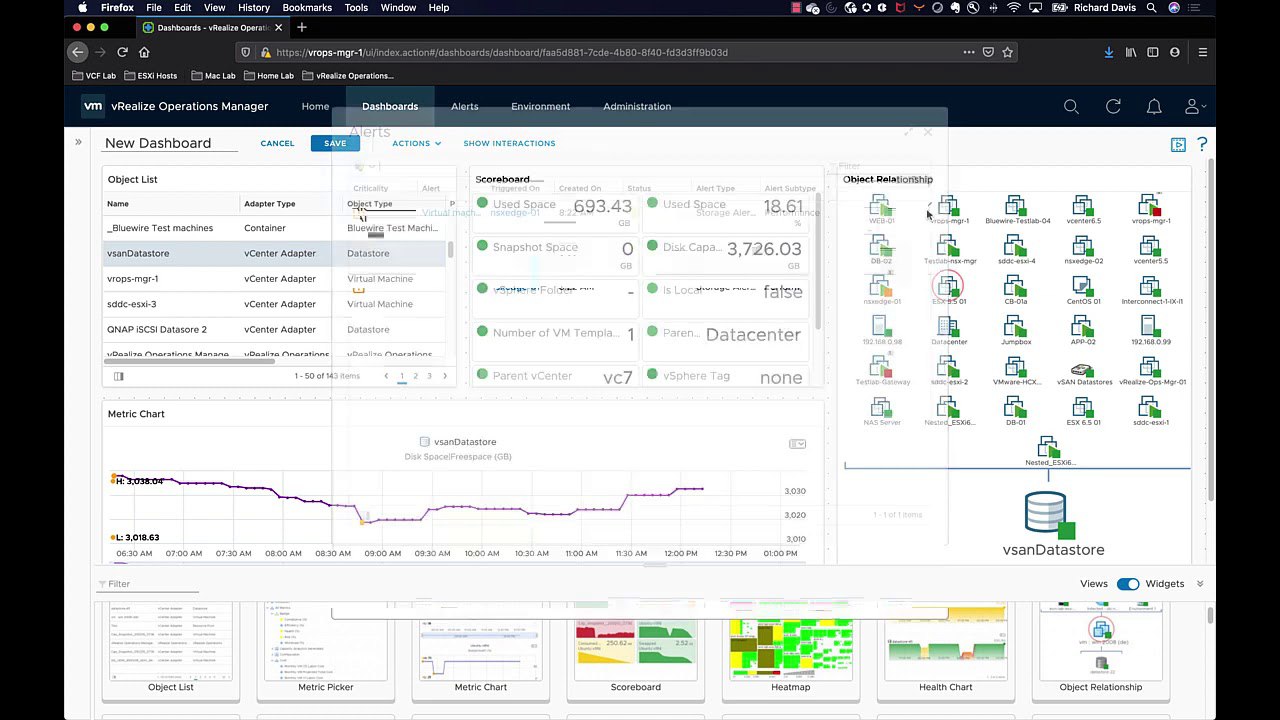
Task: Open the Dashboards tab
Action: 390,106
